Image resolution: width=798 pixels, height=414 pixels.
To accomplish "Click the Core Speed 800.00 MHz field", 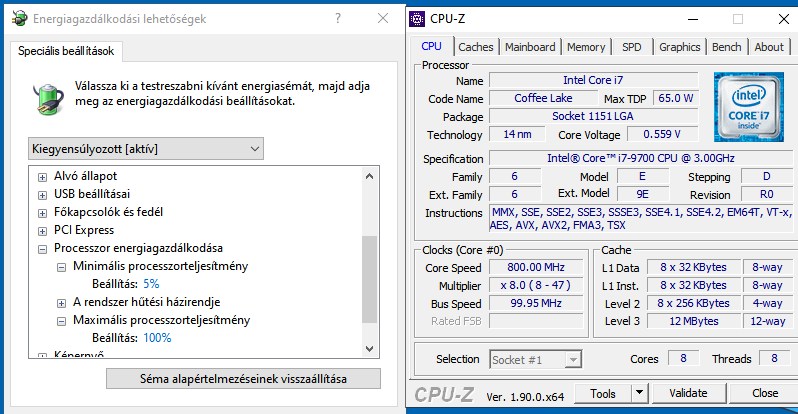I will (x=536, y=267).
